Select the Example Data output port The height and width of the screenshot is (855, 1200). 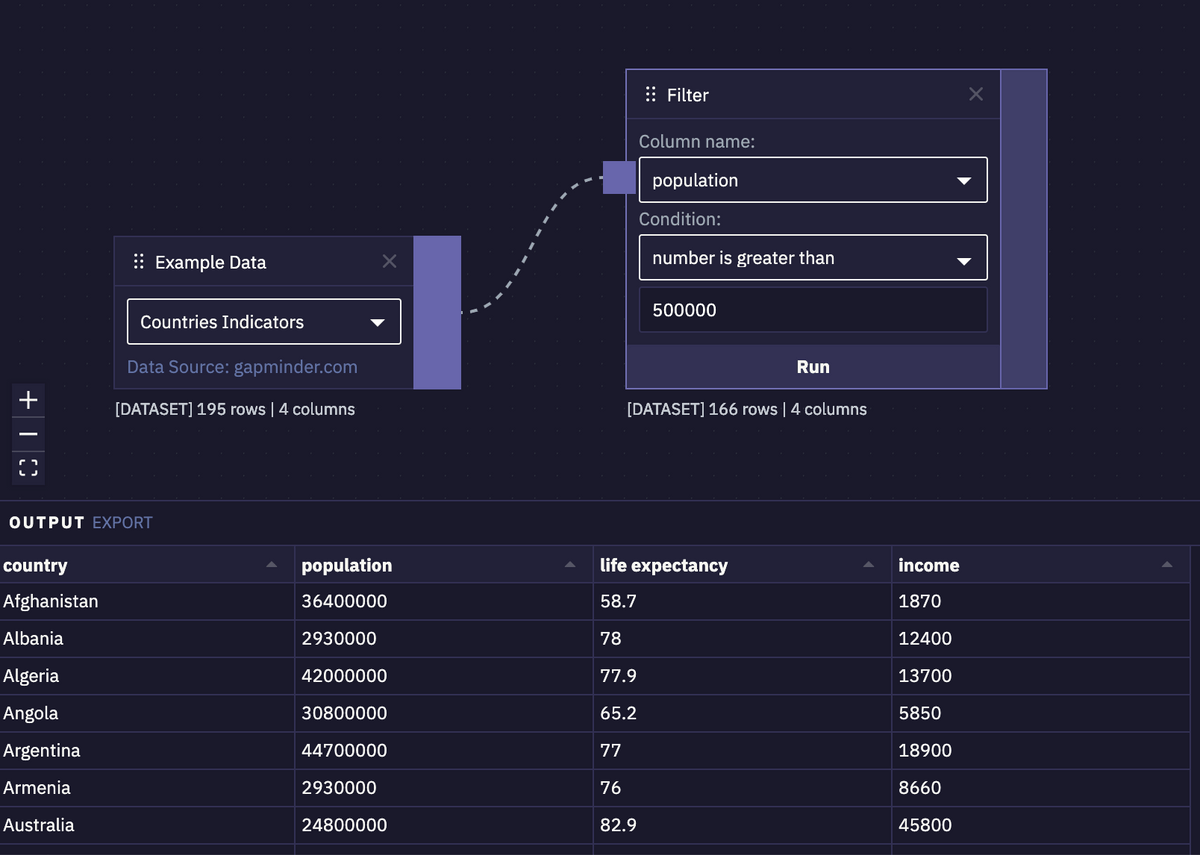[437, 312]
